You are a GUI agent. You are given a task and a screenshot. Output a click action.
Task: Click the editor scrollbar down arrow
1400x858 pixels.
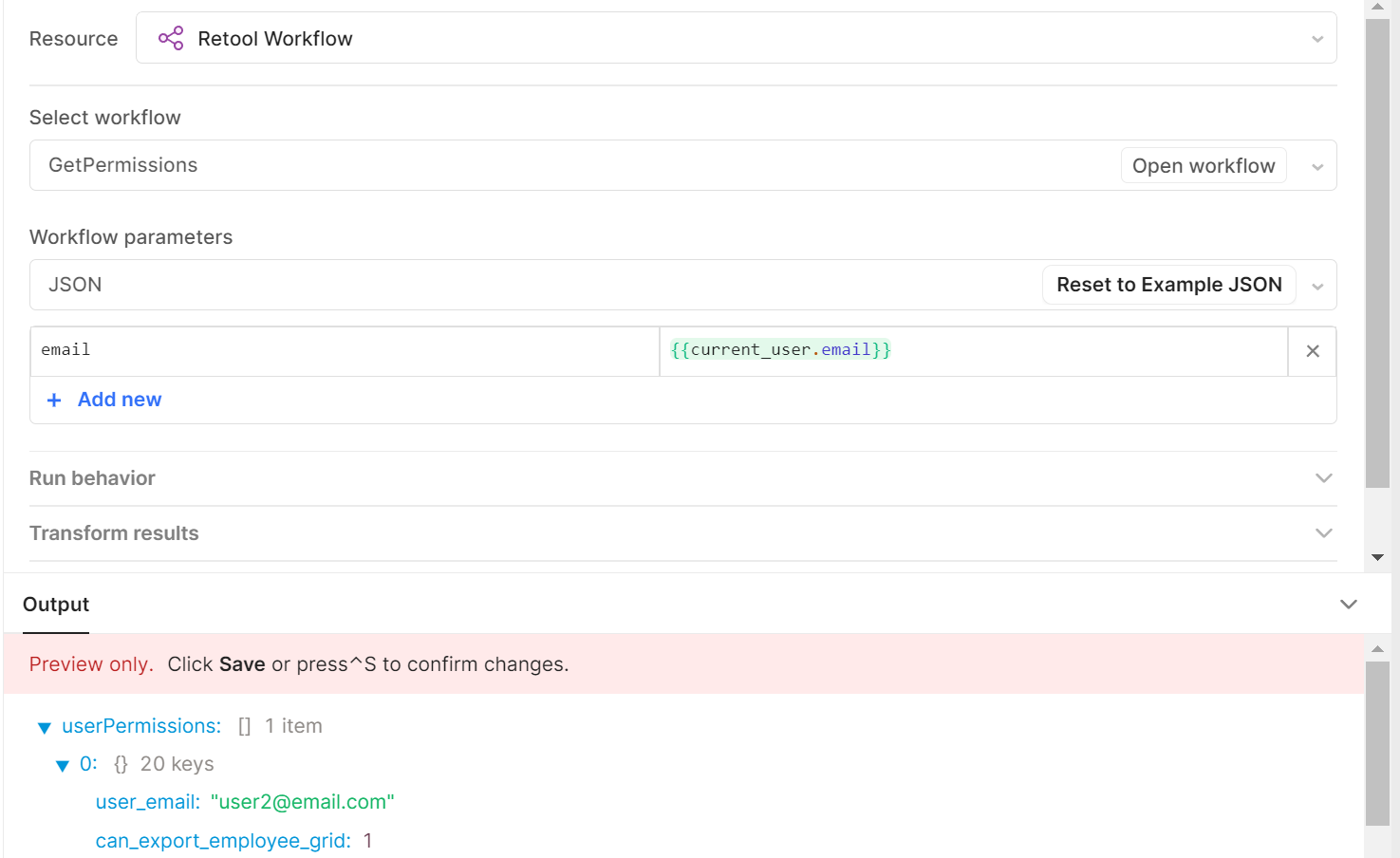(x=1377, y=557)
